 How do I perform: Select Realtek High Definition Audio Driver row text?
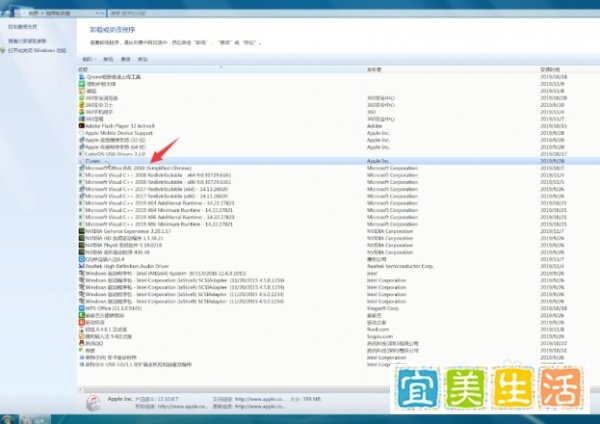[127, 266]
